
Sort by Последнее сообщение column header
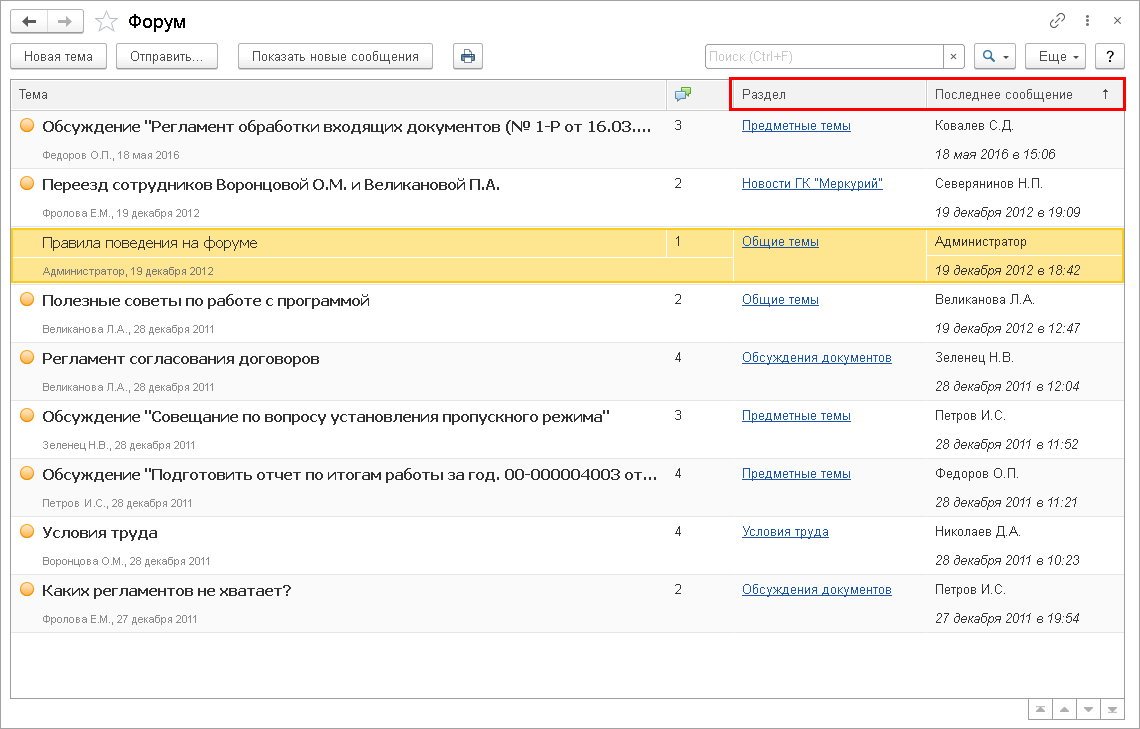1024,94
